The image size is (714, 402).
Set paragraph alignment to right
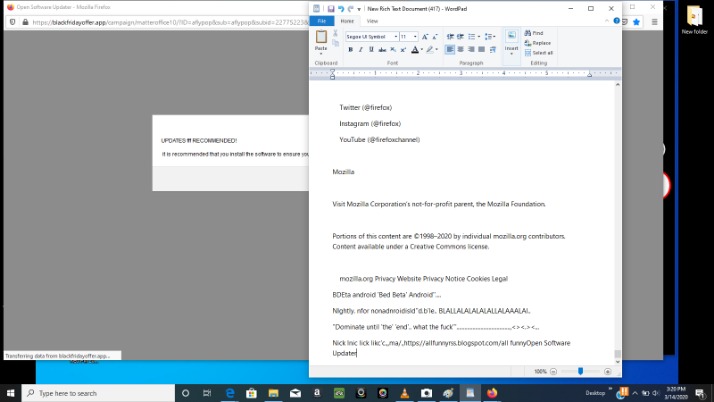tap(471, 50)
